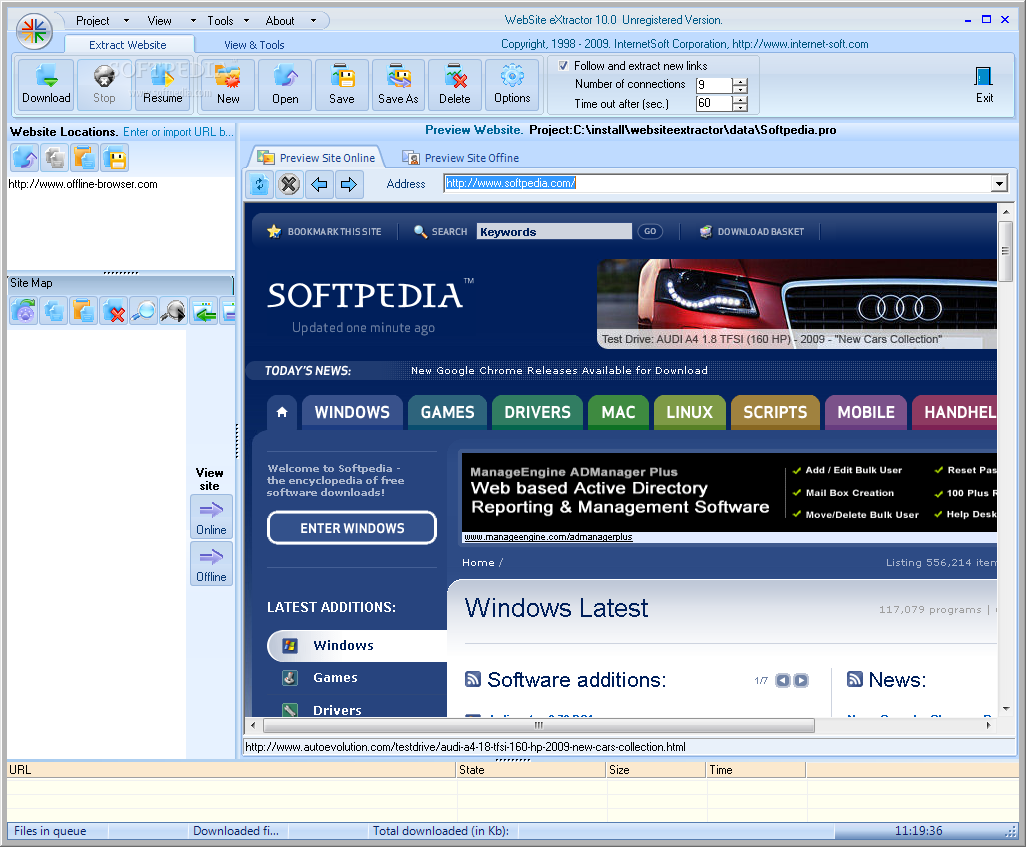Open the Options gear
Image resolution: width=1026 pixels, height=847 pixels.
tap(512, 84)
